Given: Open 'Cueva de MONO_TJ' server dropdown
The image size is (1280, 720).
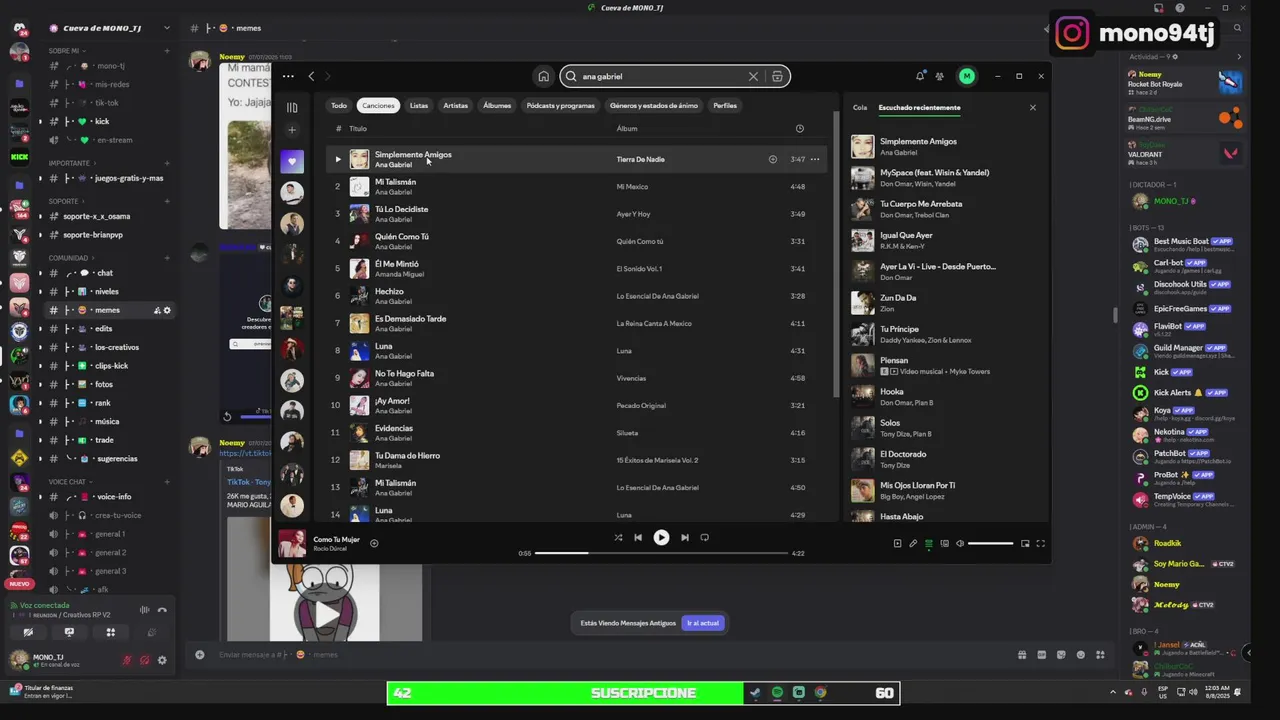Looking at the screenshot, I should 110,28.
